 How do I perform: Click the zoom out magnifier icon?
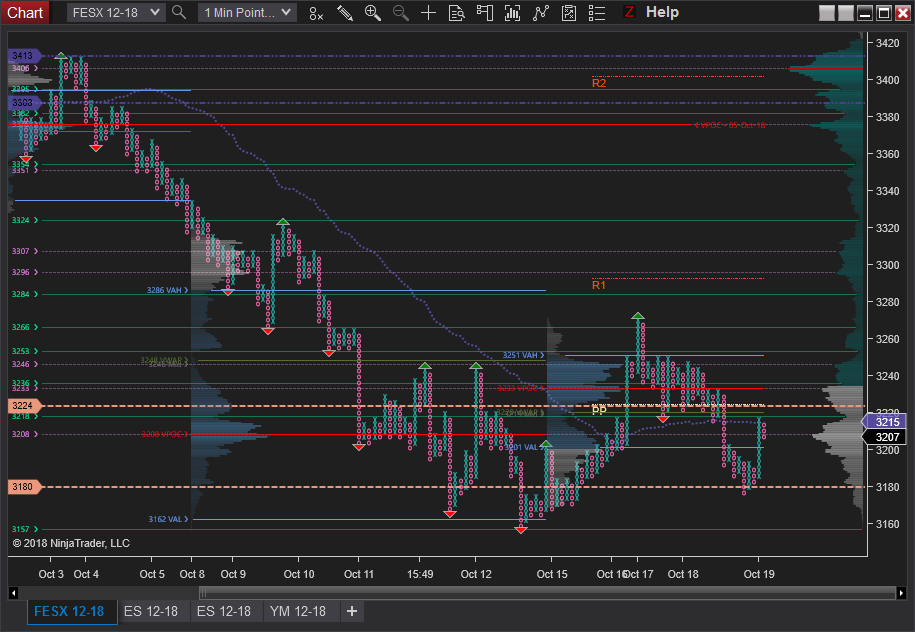pyautogui.click(x=400, y=13)
